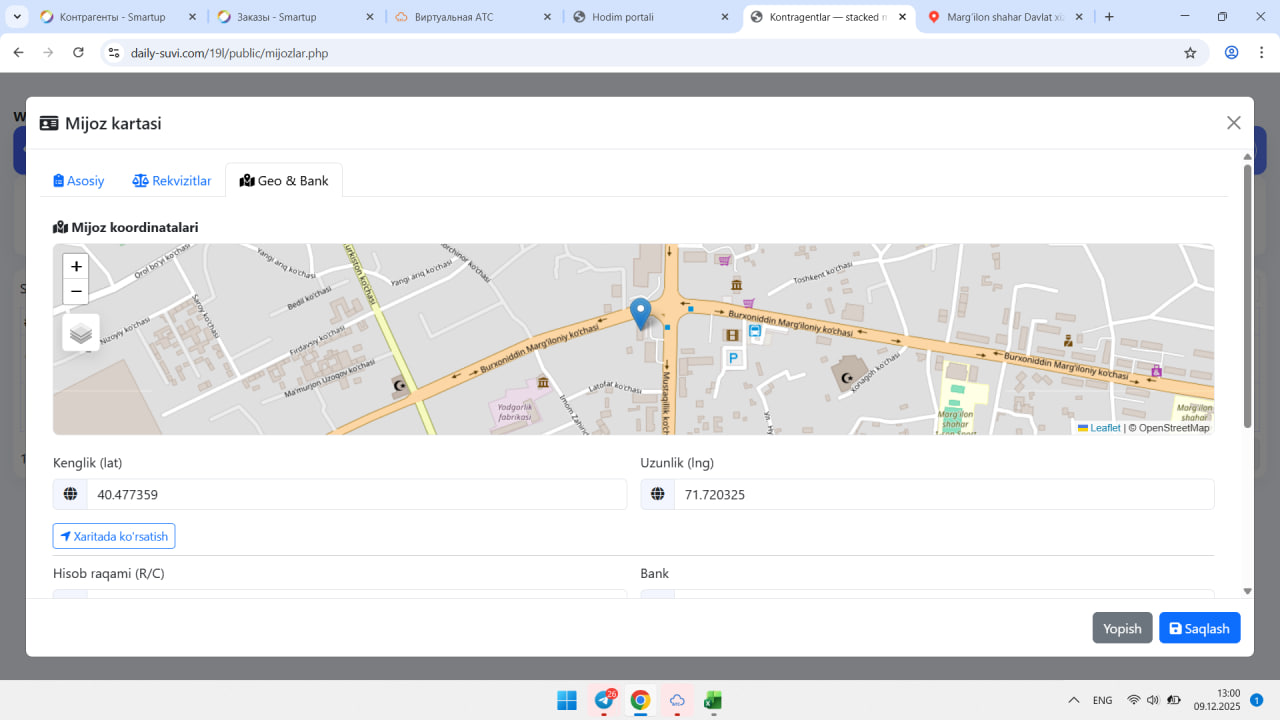Show hidden system tray icons
Viewport: 1280px width, 720px height.
coord(1074,700)
